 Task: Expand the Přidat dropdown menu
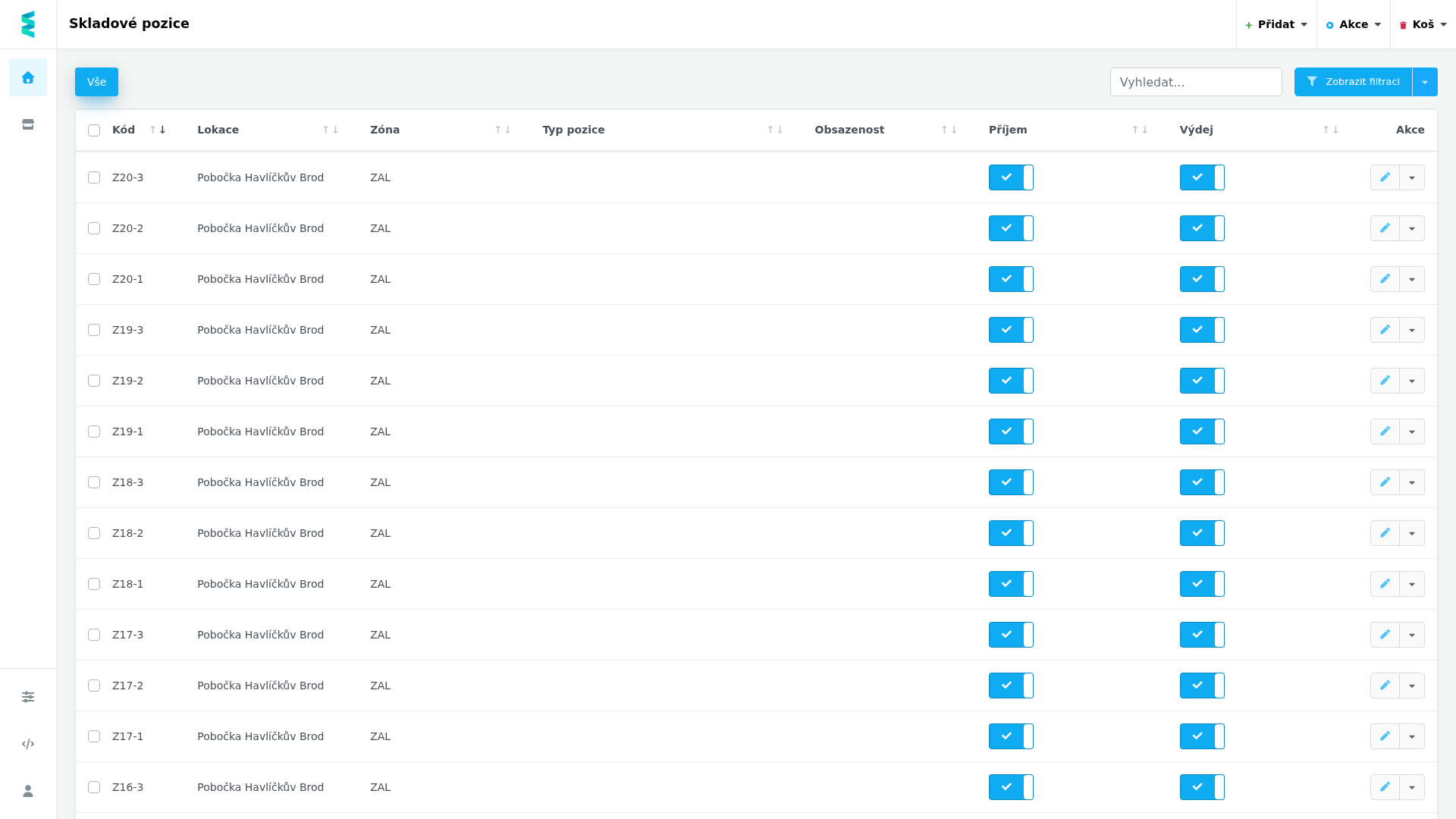click(1277, 24)
